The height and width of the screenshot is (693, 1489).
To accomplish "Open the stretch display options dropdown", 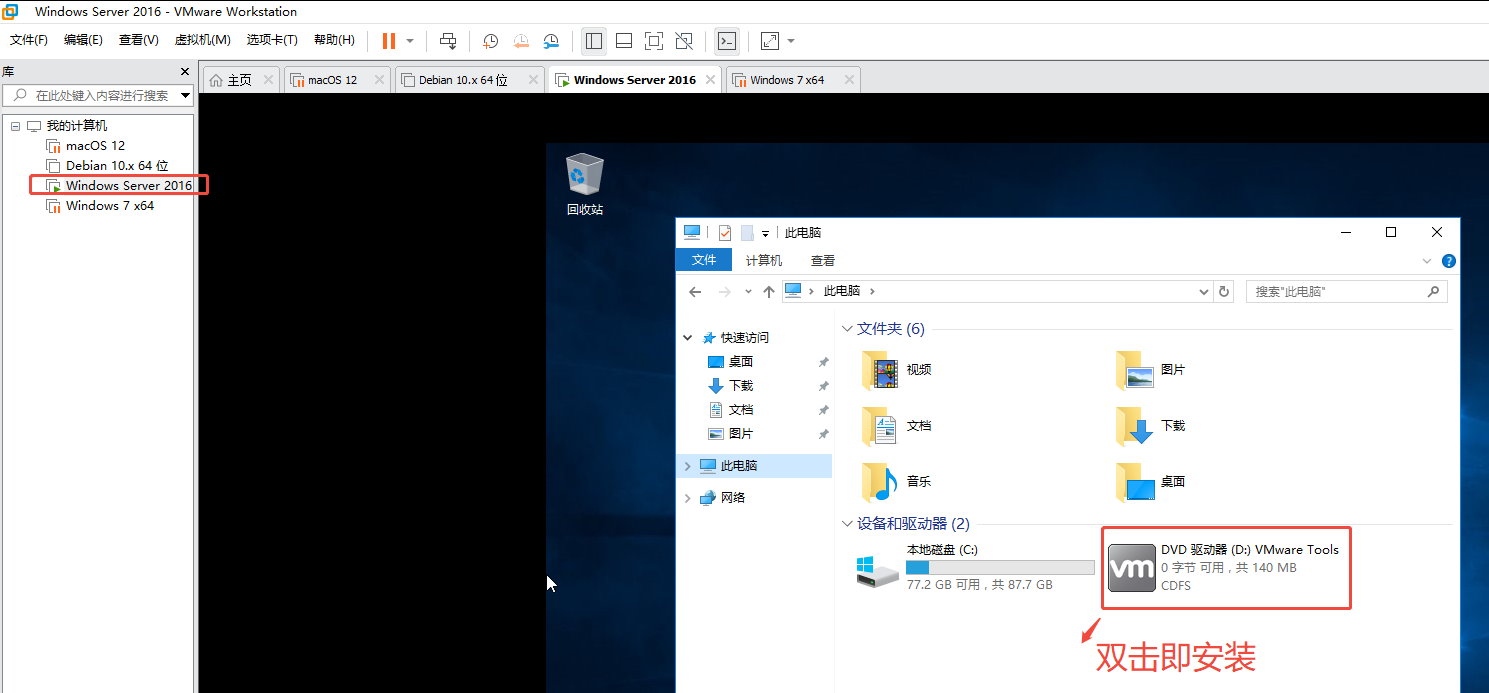I will 791,41.
